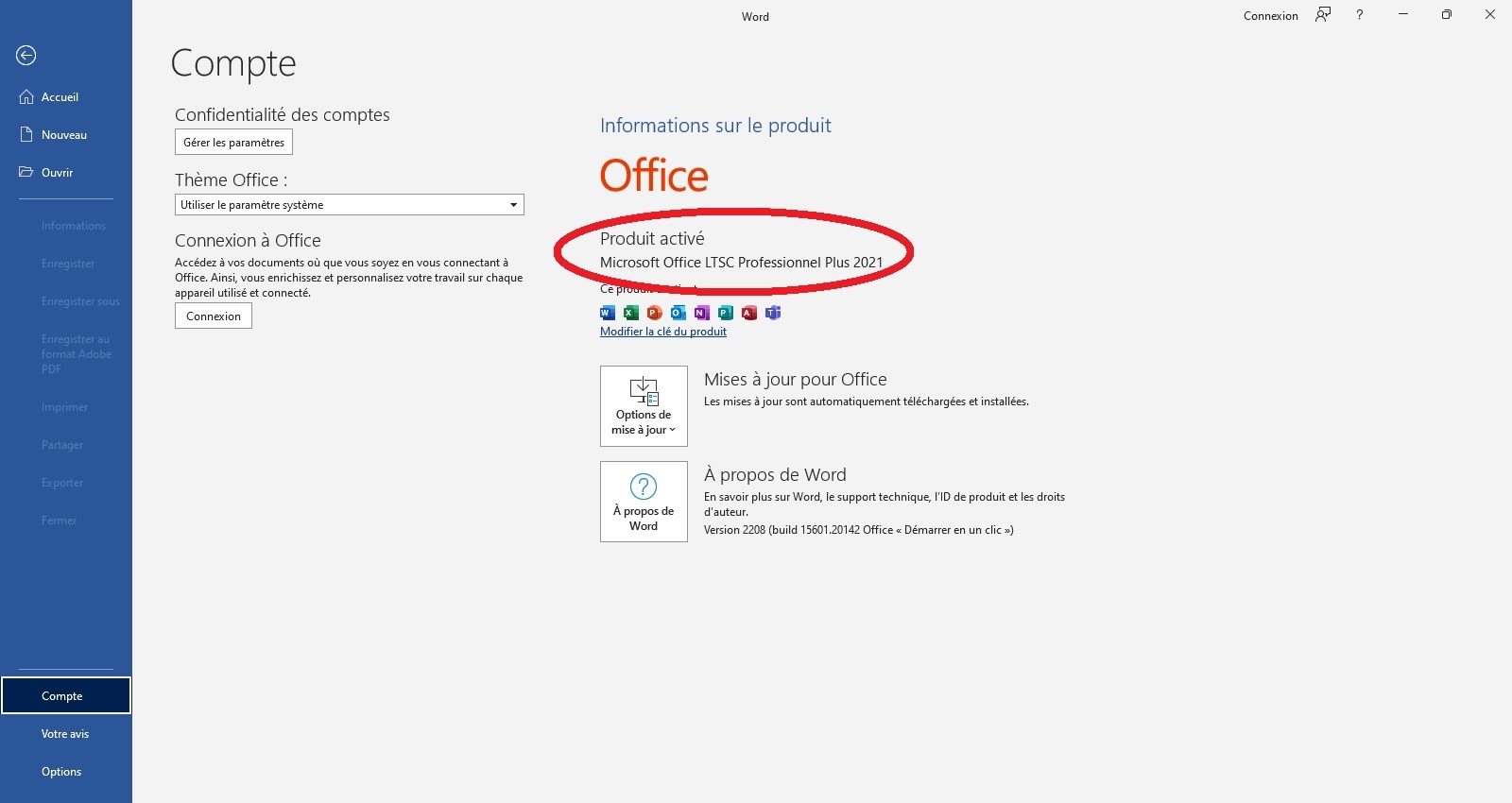Click the Access app icon
The image size is (1512, 803).
749,313
